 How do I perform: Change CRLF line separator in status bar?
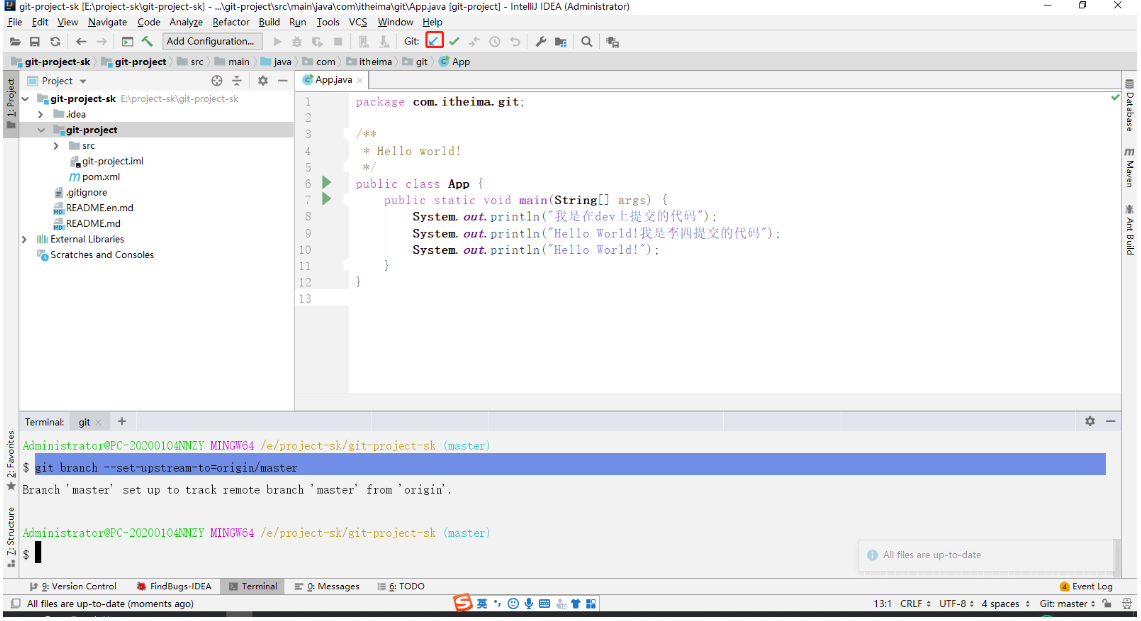(915, 604)
